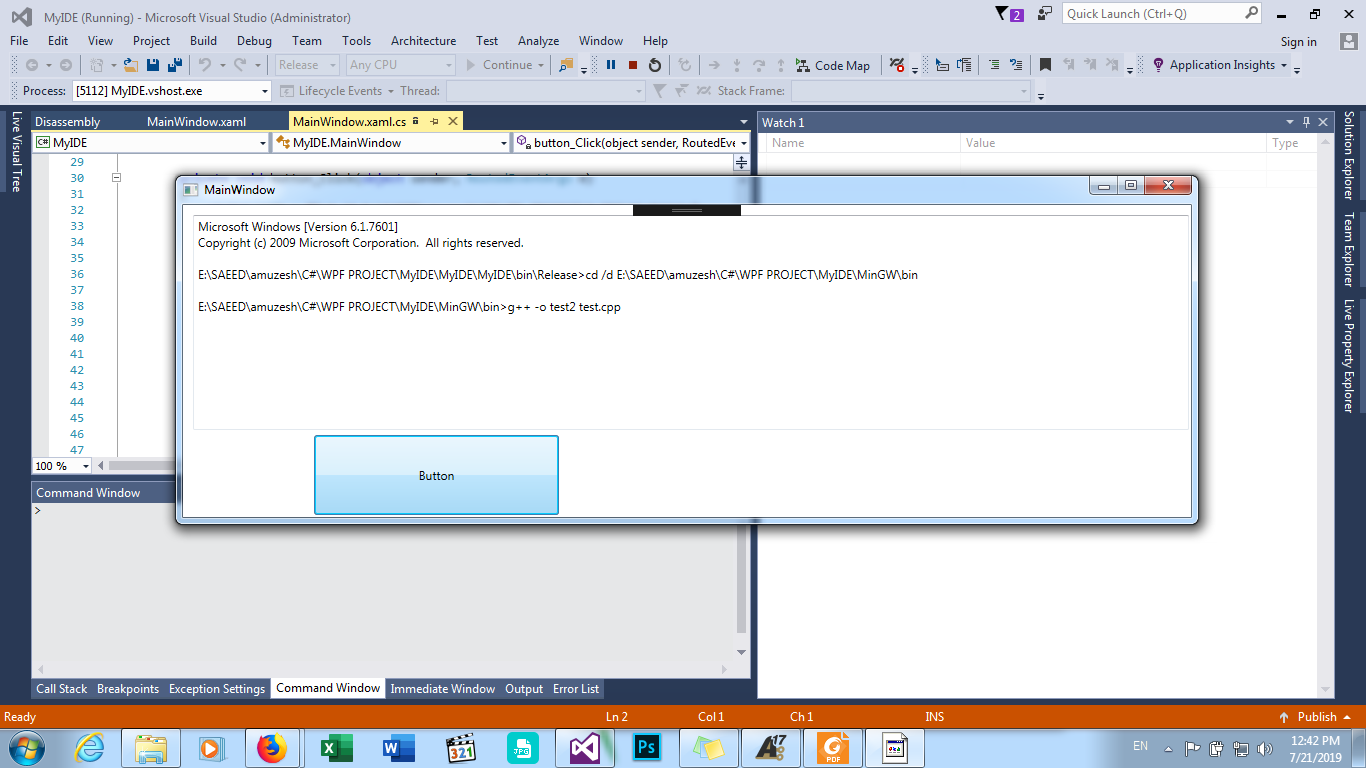Click the Application Insights lightbulb icon

[x=1159, y=65]
